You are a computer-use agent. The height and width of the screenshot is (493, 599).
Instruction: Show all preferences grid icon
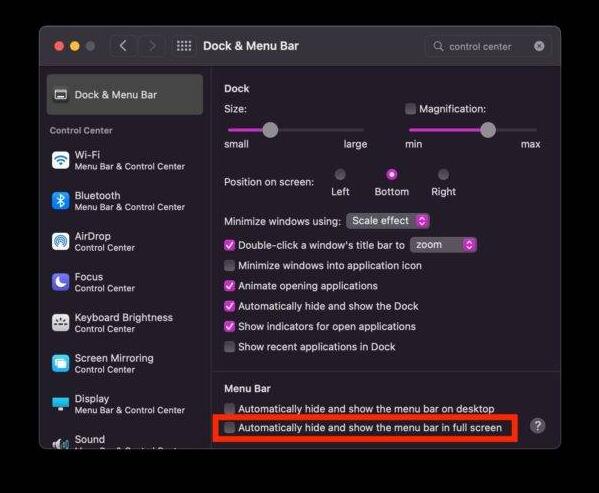184,46
